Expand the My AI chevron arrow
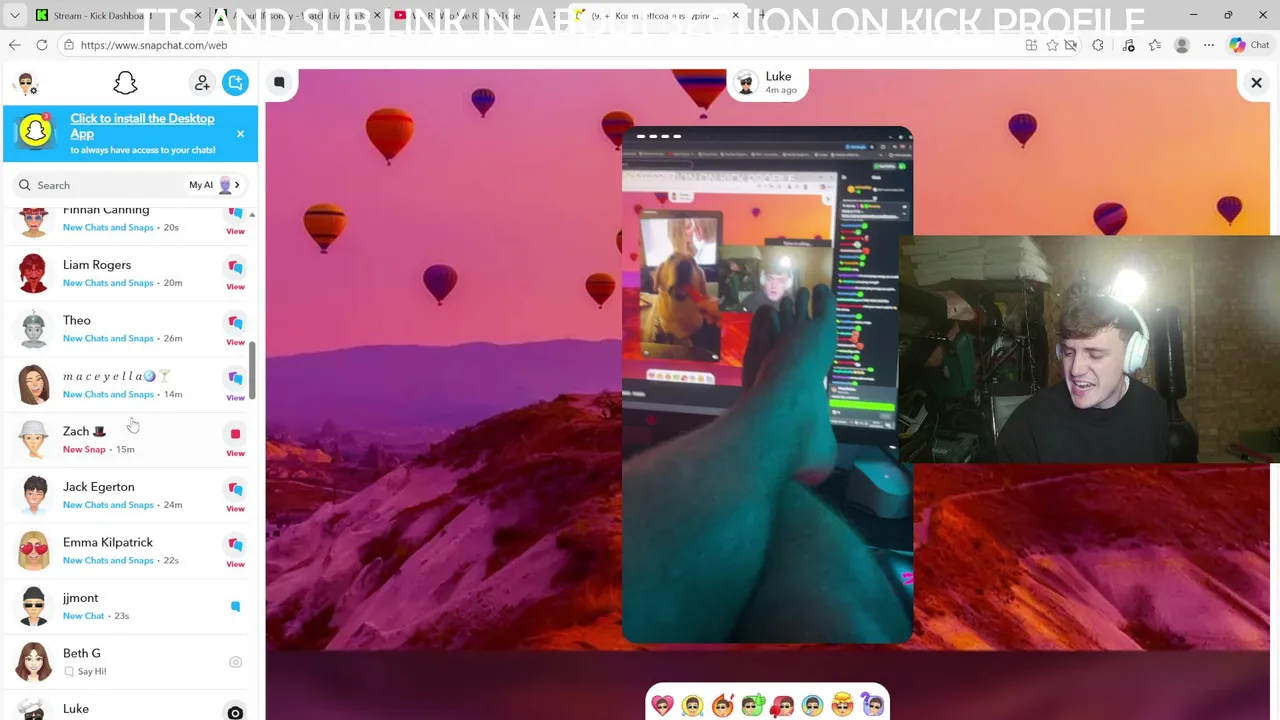The height and width of the screenshot is (720, 1280). [237, 185]
